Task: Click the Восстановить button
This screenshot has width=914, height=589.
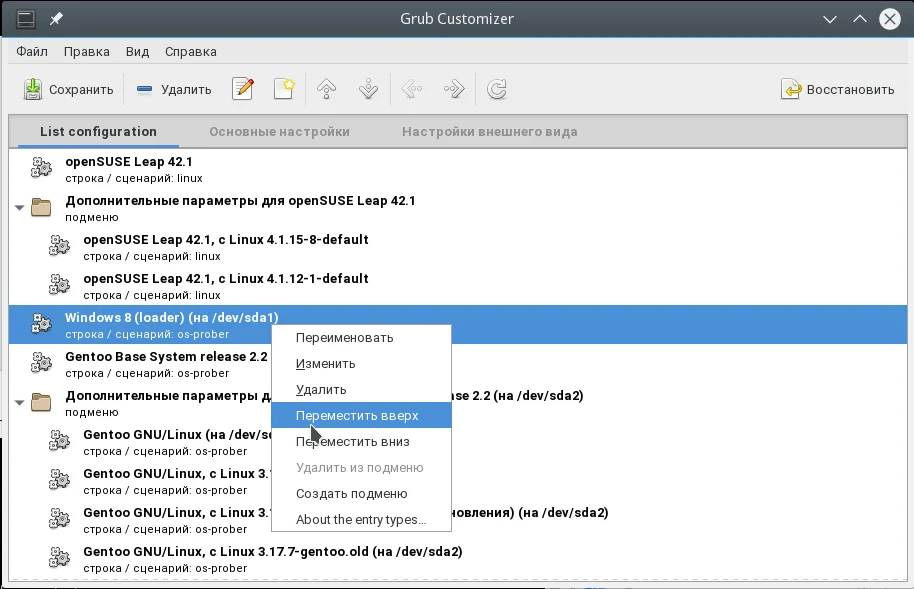Action: point(837,89)
